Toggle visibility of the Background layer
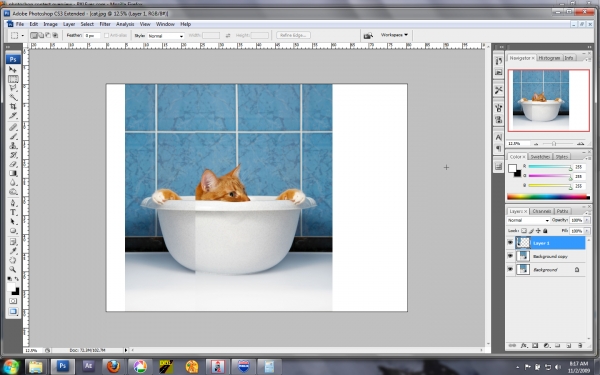600x375 pixels. click(x=510, y=269)
